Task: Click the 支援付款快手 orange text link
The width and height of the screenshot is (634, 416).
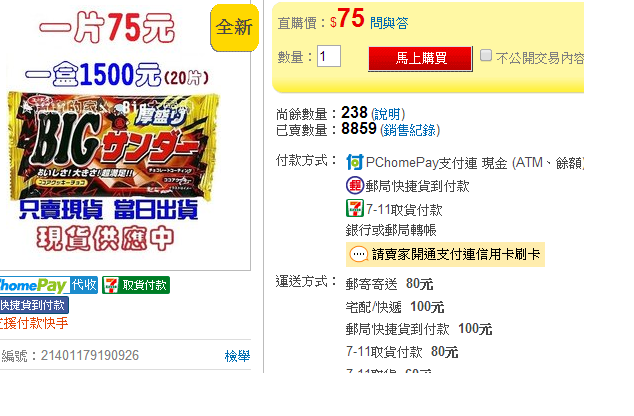Action: [x=34, y=323]
